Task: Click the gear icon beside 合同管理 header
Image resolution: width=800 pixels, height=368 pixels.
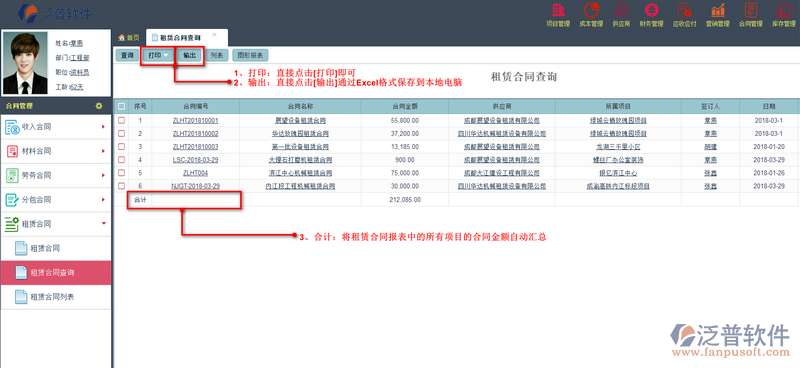Action: click(x=99, y=106)
